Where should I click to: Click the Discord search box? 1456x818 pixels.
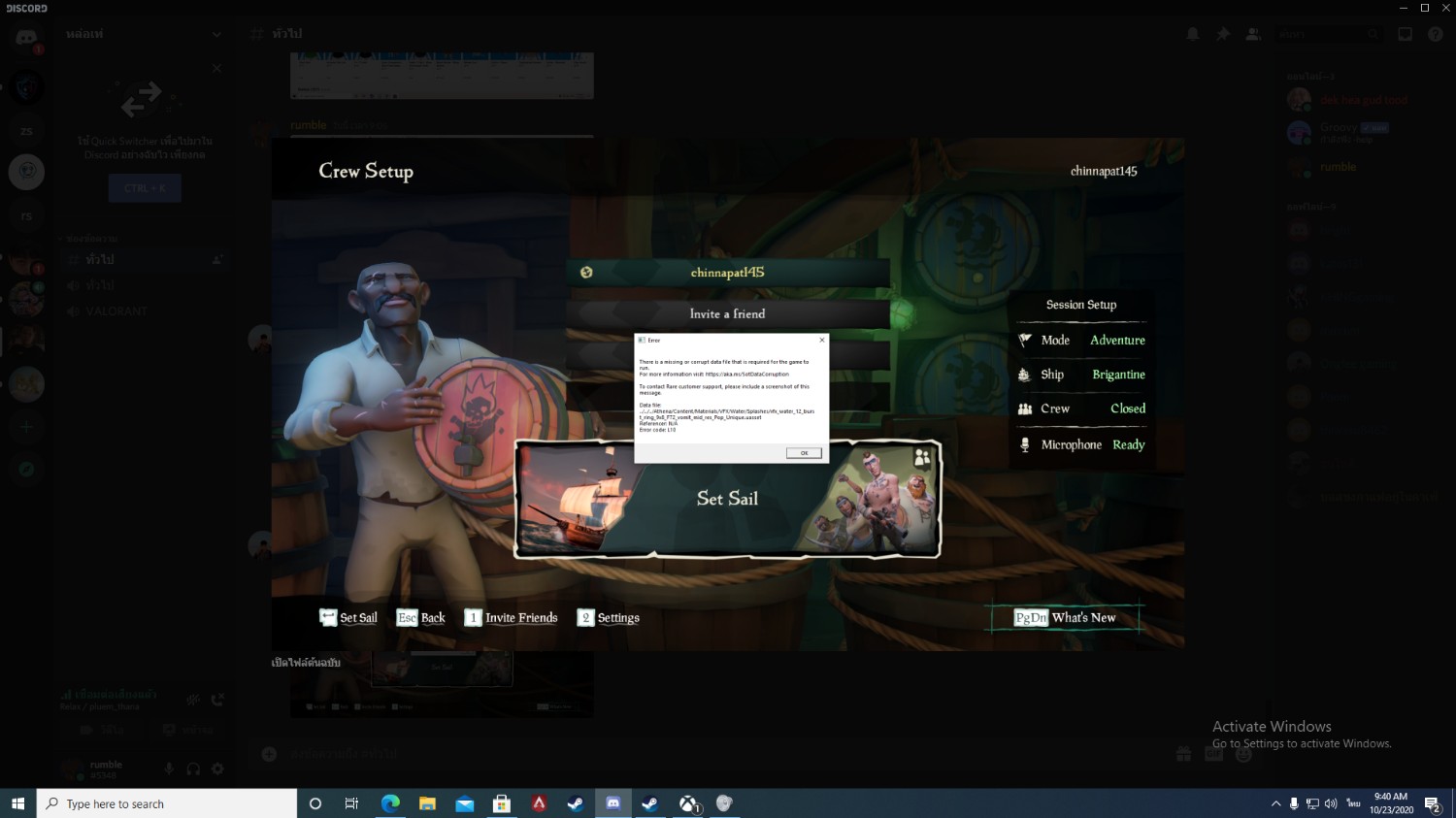tap(1328, 34)
